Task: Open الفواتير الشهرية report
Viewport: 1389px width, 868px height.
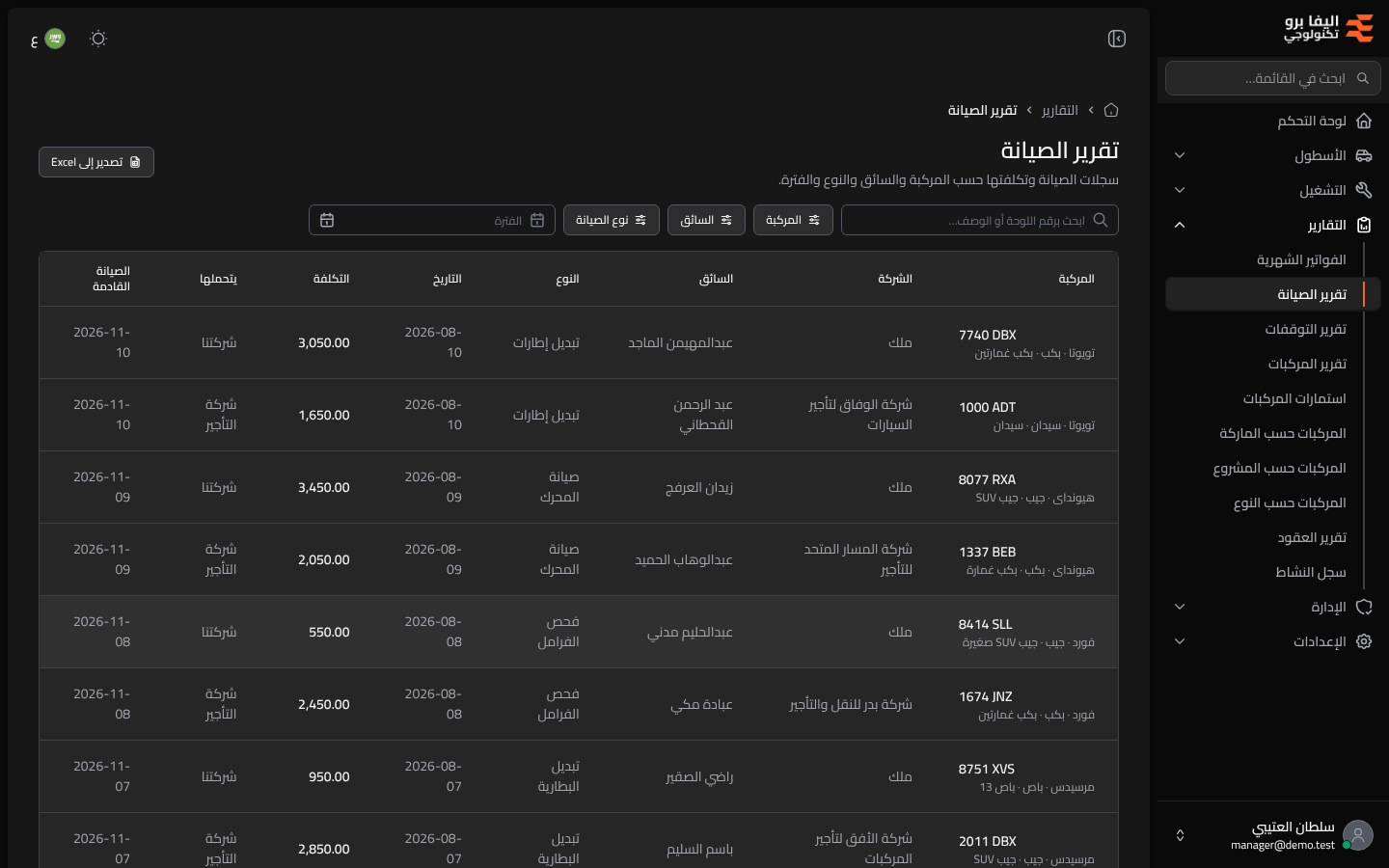Action: [x=1301, y=259]
